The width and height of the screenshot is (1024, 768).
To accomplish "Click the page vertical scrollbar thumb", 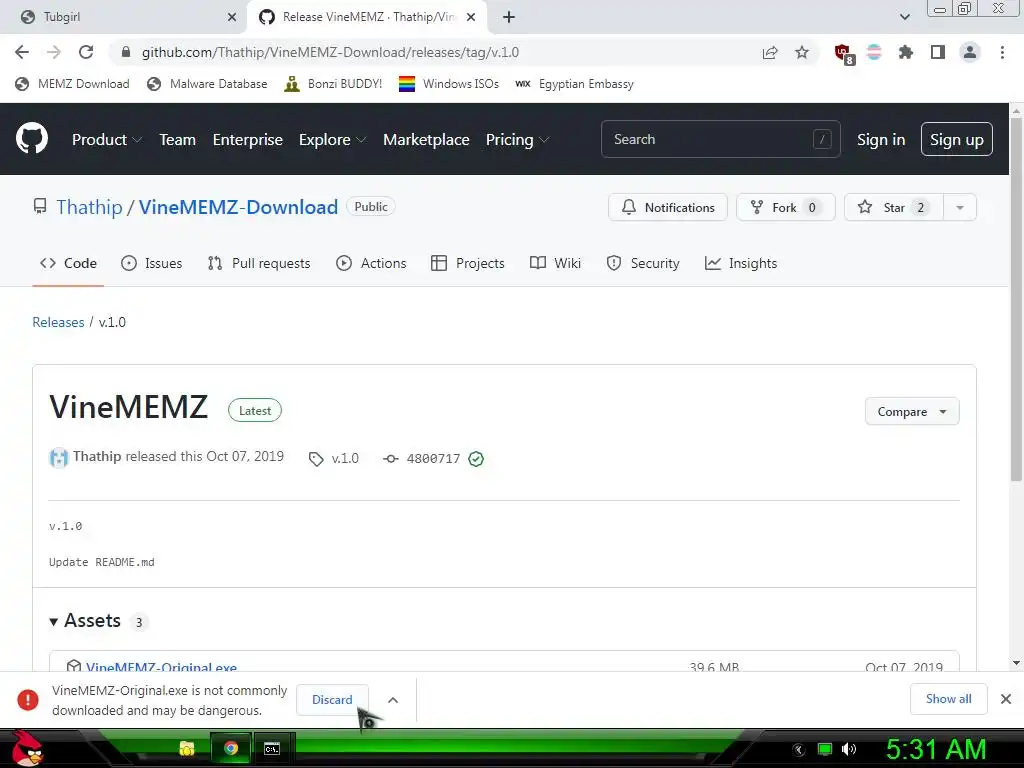I will coord(1016,300).
